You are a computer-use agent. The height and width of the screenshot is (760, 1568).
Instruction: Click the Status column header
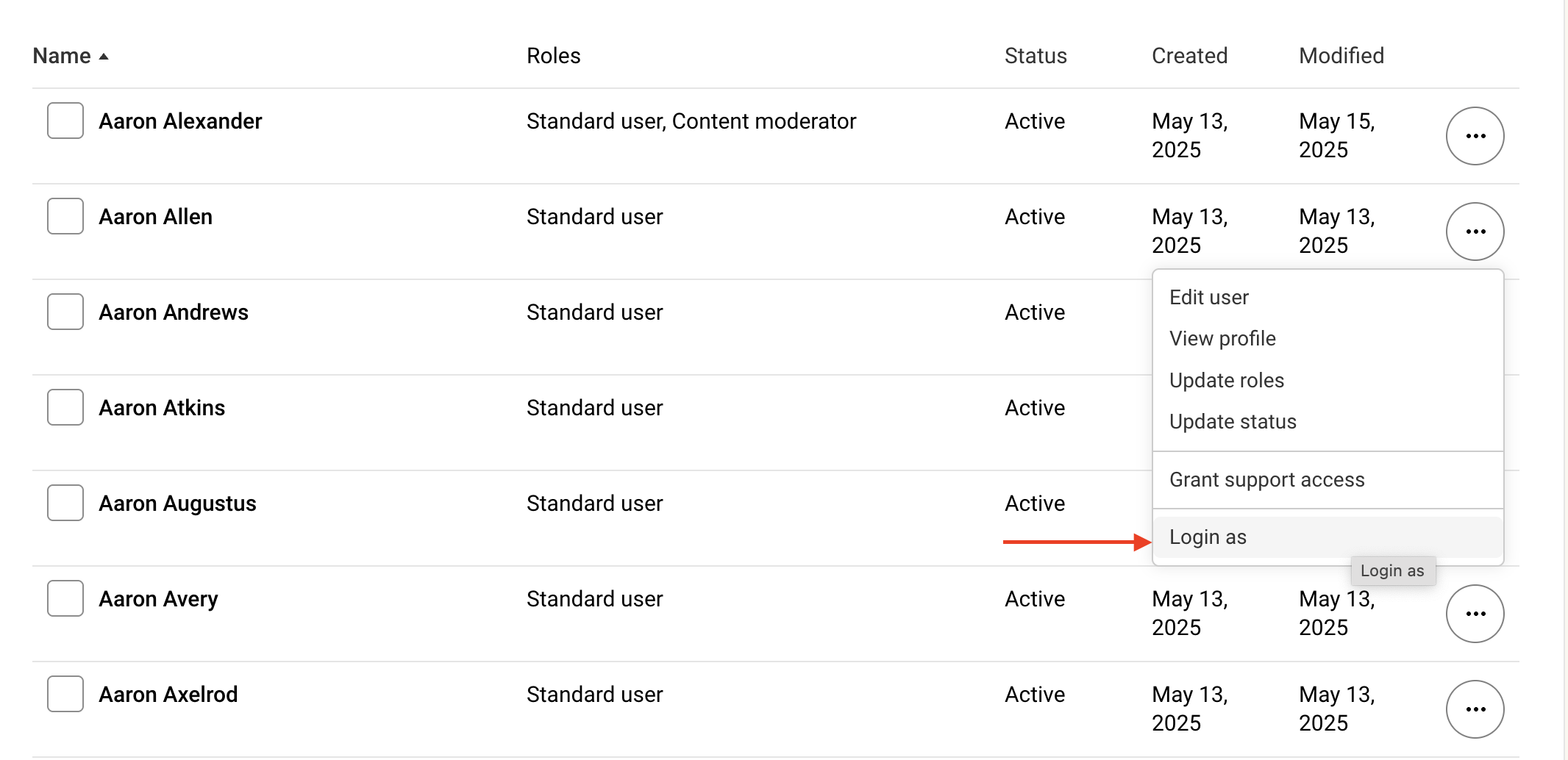click(x=1036, y=56)
